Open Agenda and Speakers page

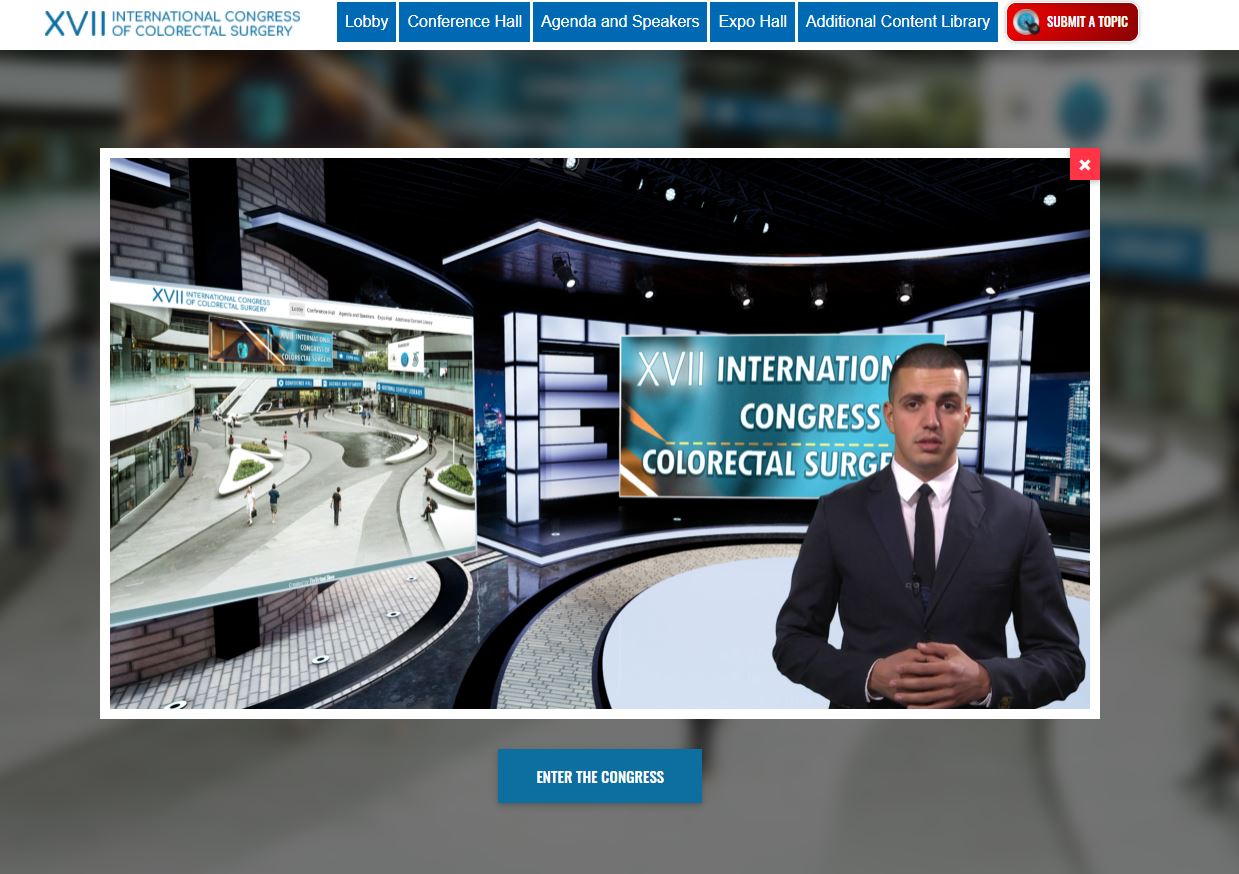(620, 22)
